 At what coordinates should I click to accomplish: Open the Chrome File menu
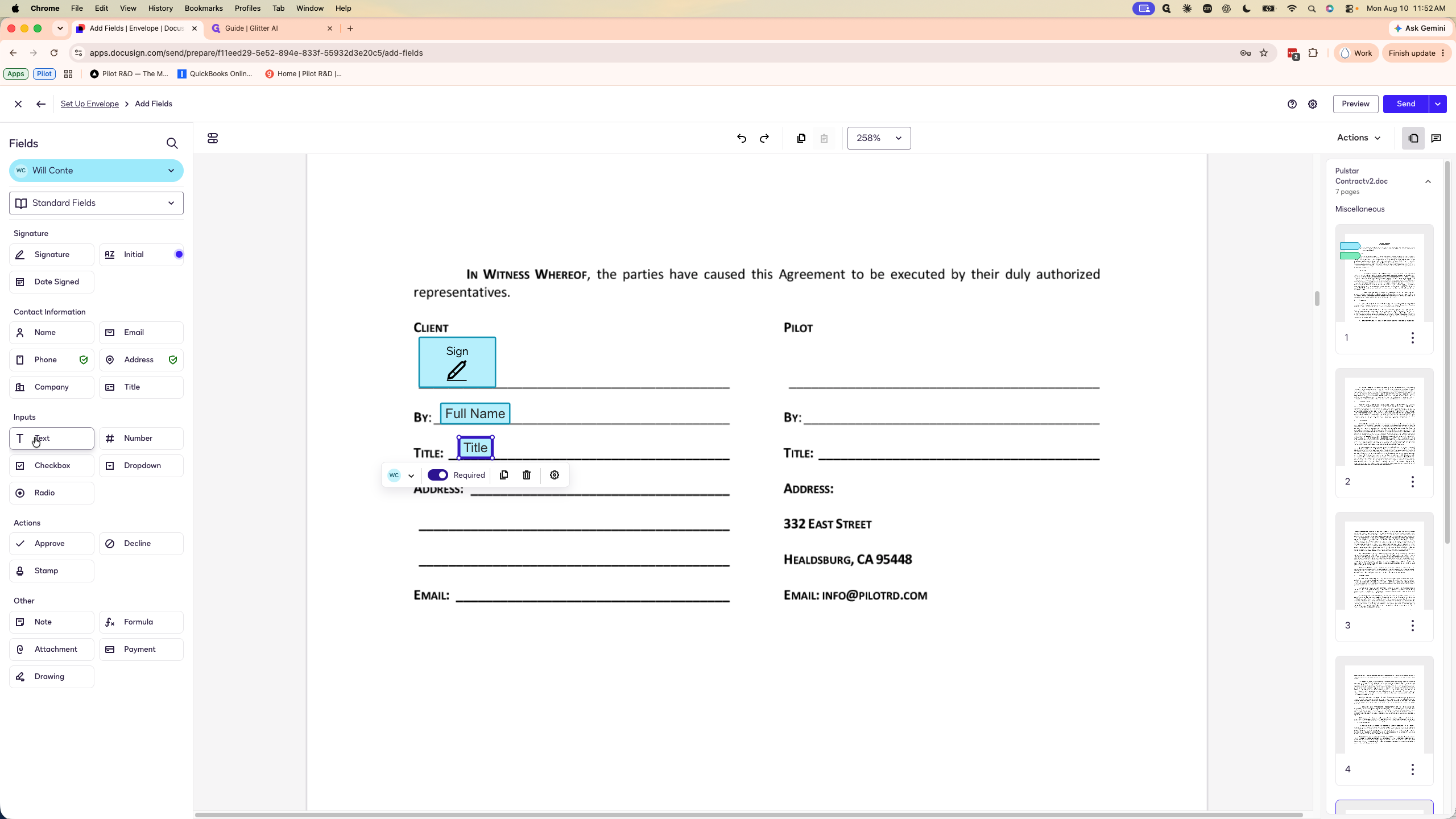(x=77, y=9)
